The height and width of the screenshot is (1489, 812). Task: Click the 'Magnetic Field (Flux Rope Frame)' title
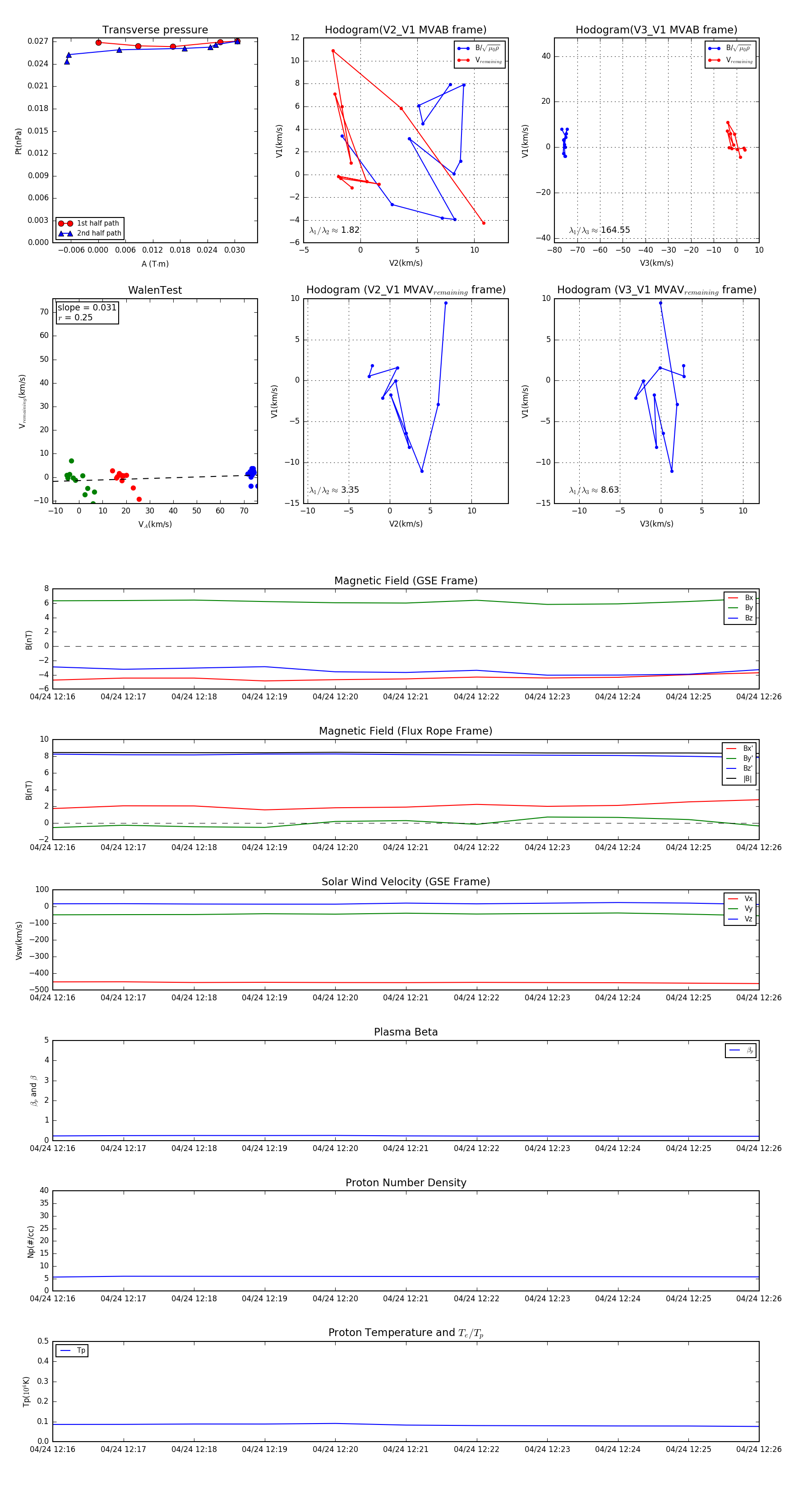406,731
